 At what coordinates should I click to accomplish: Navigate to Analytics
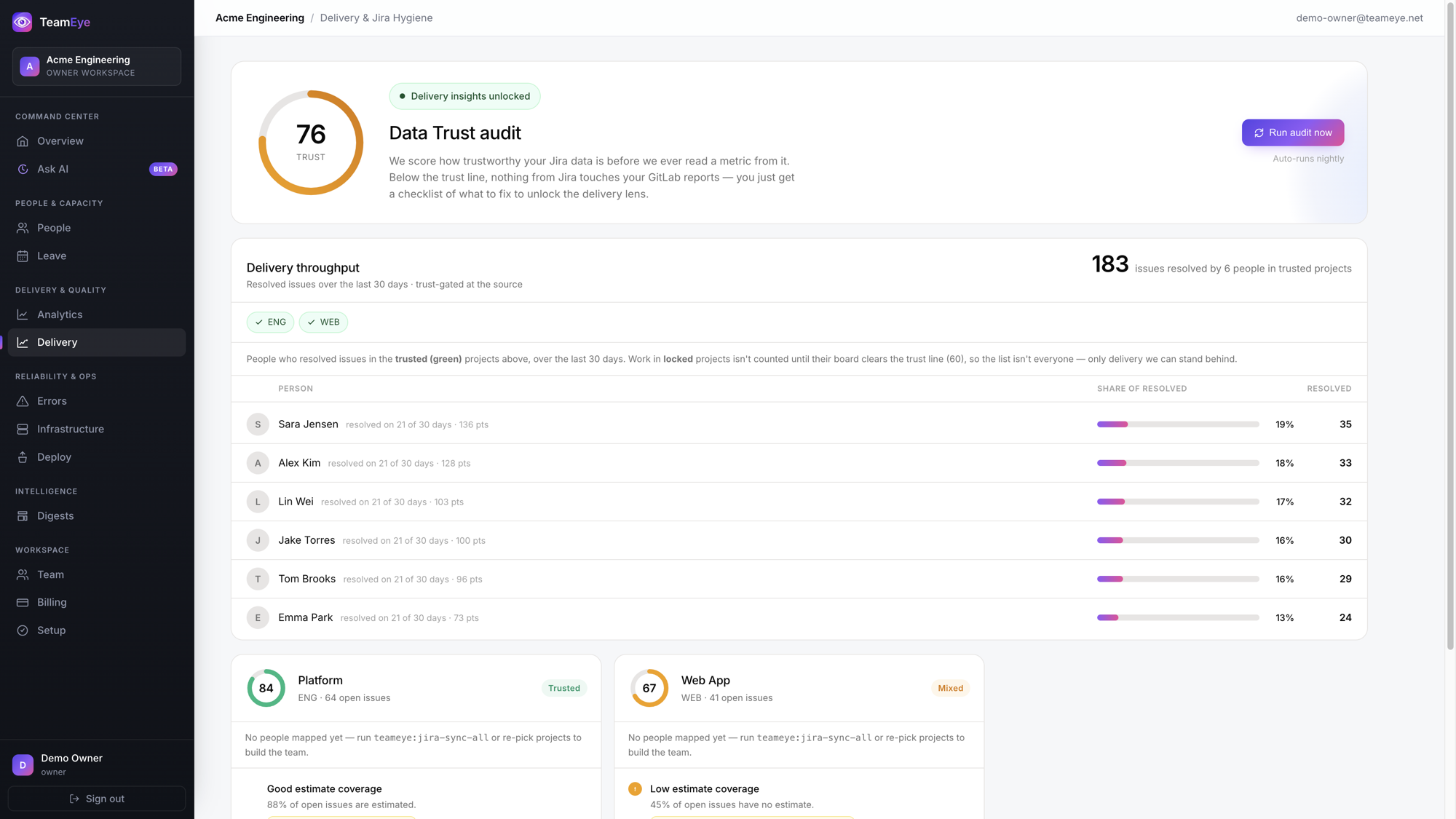pos(97,314)
